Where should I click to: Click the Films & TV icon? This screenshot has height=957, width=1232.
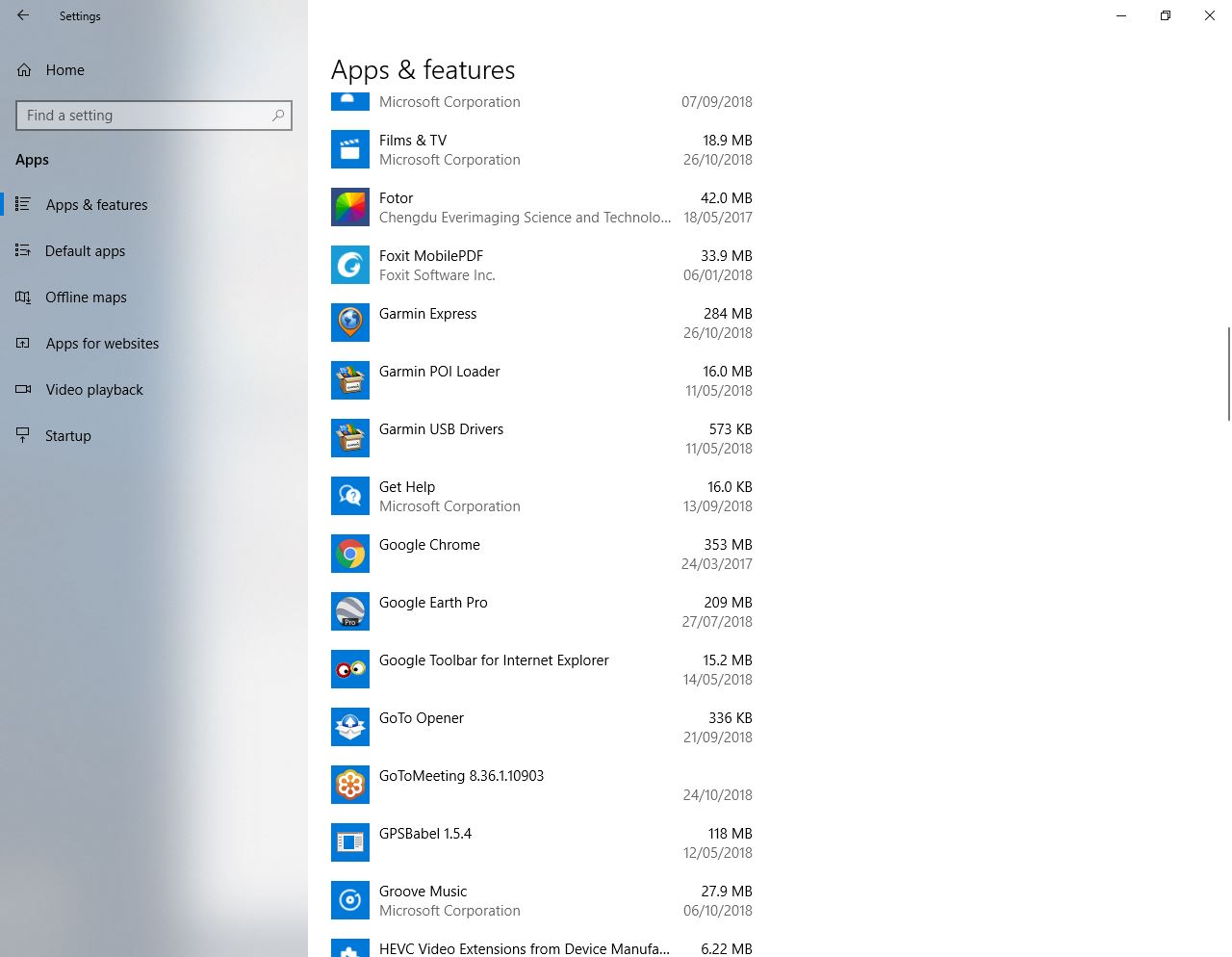point(349,149)
